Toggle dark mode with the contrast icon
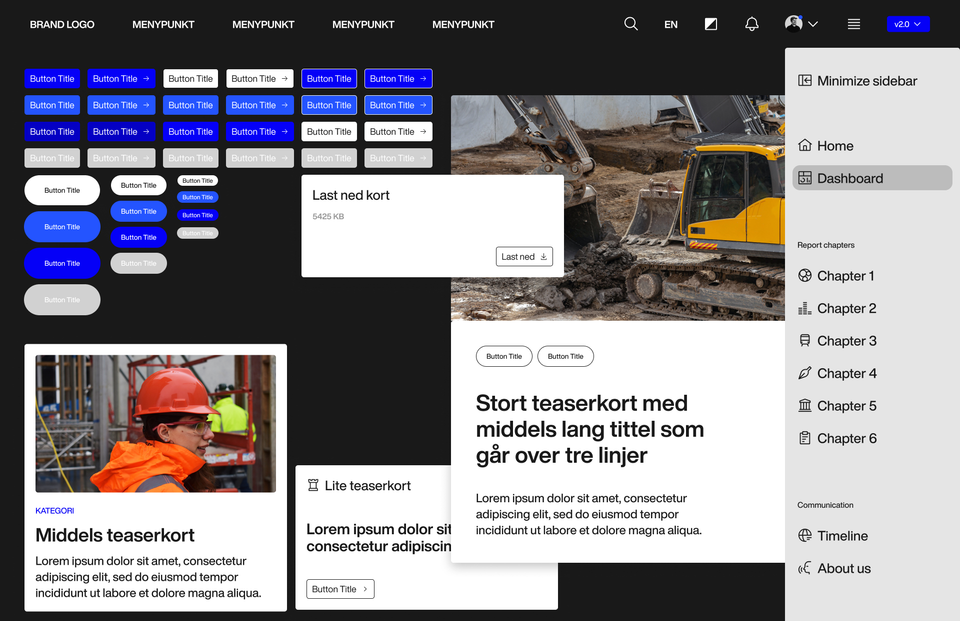This screenshot has height=621, width=960. (x=710, y=23)
